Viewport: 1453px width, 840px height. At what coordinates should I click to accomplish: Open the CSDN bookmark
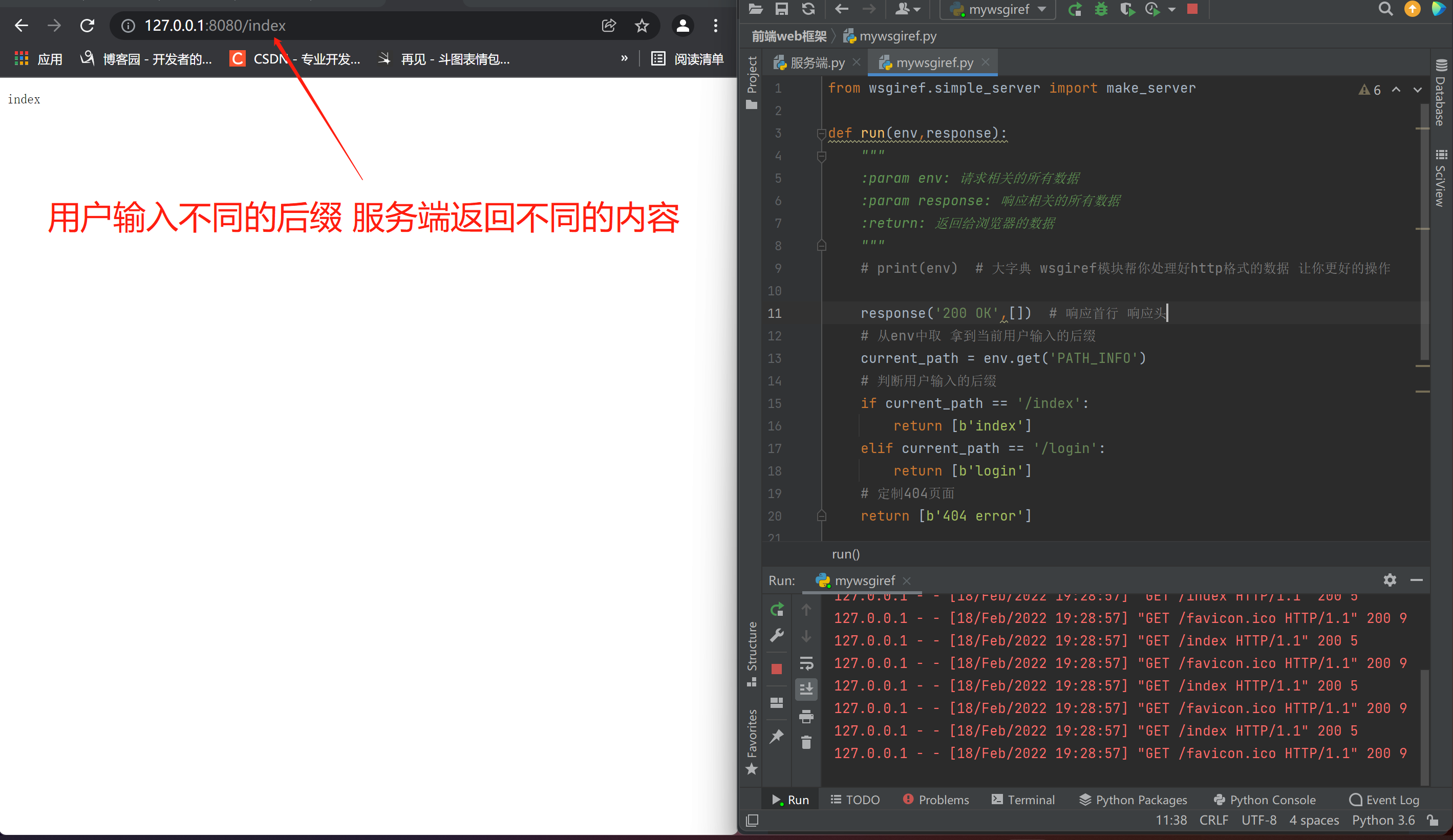point(295,59)
